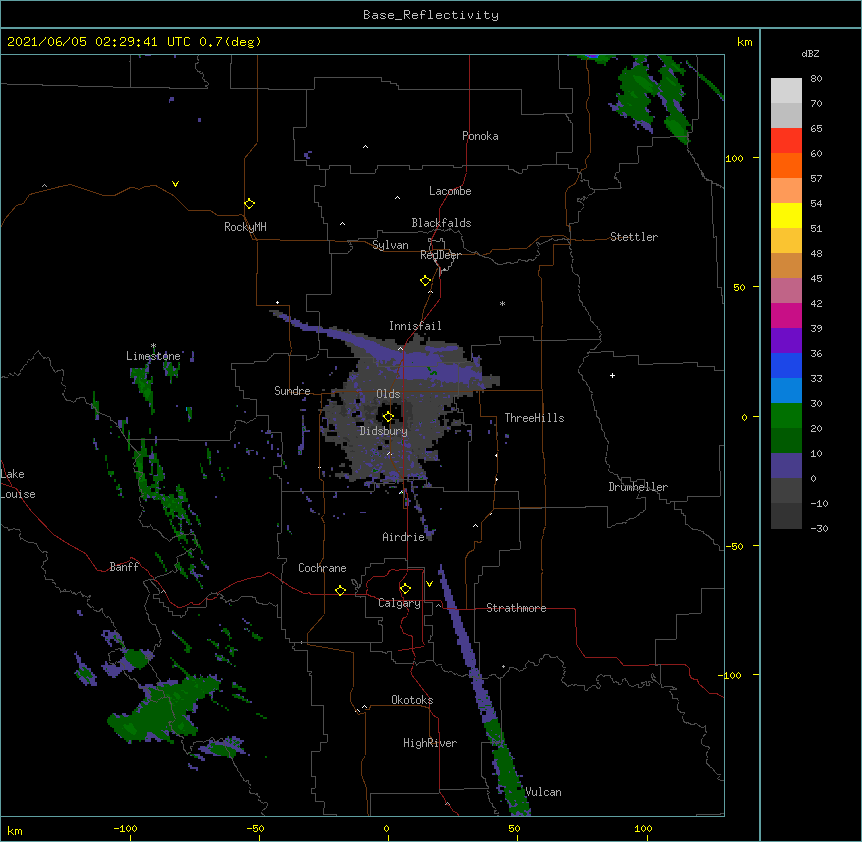
Task: Select the Strathmore city label
Action: [516, 608]
